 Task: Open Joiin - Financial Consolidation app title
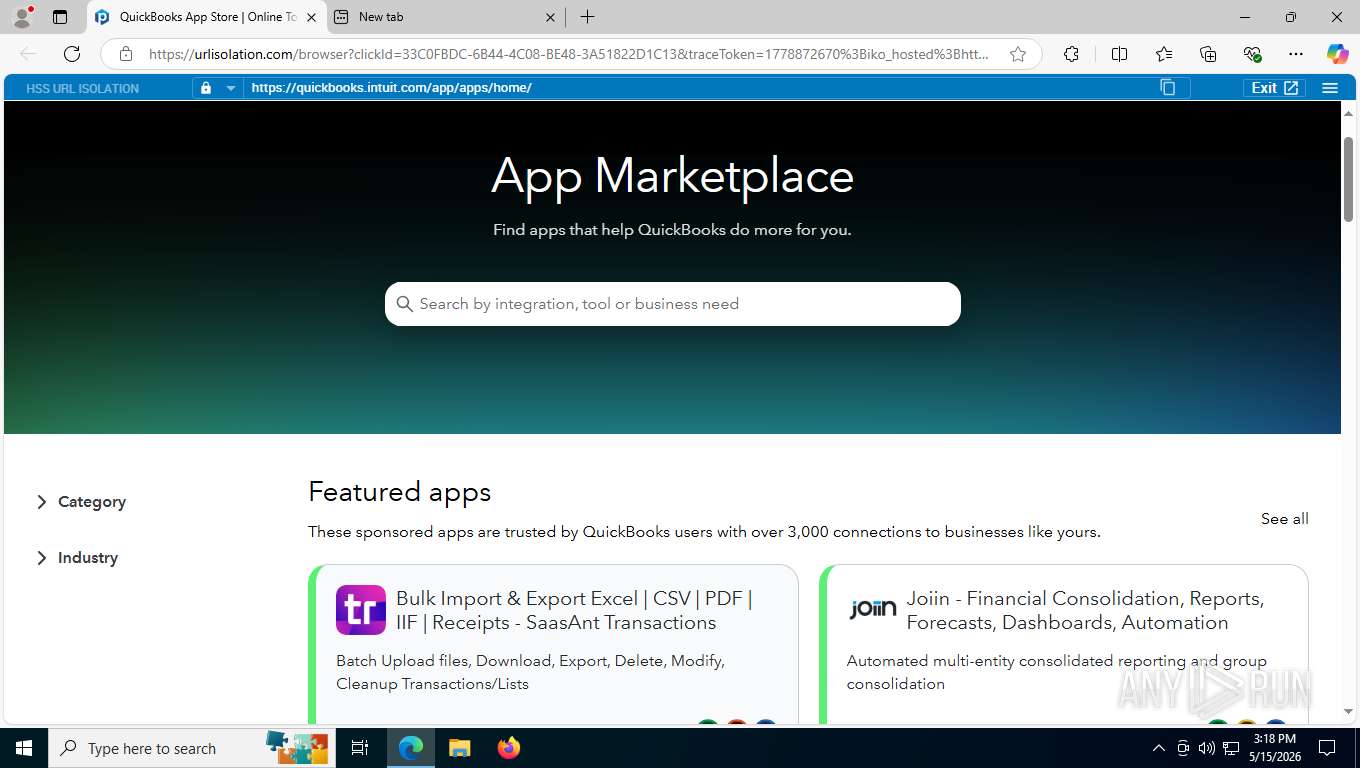[1085, 610]
